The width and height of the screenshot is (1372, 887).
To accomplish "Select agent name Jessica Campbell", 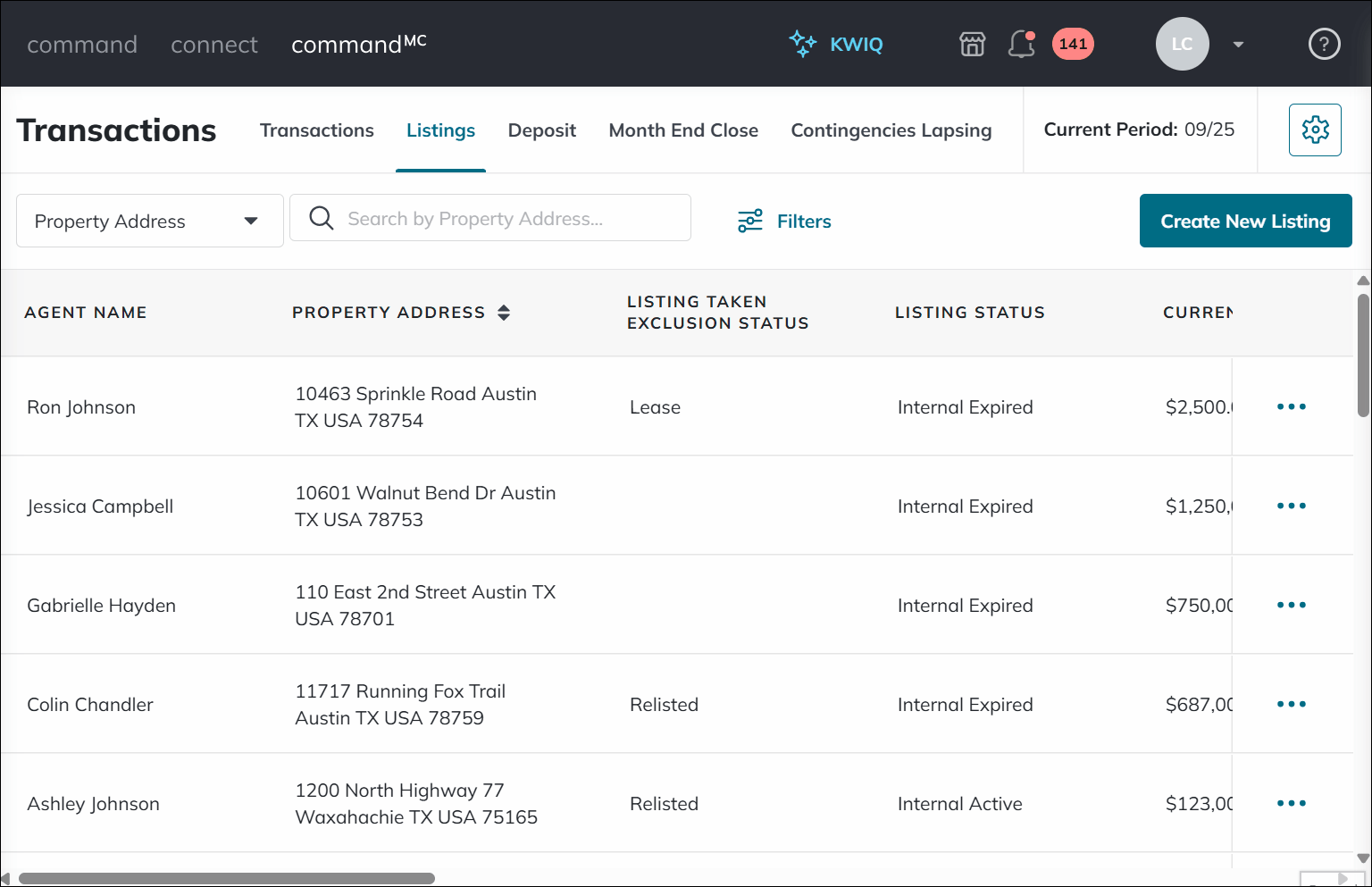I will pos(100,506).
